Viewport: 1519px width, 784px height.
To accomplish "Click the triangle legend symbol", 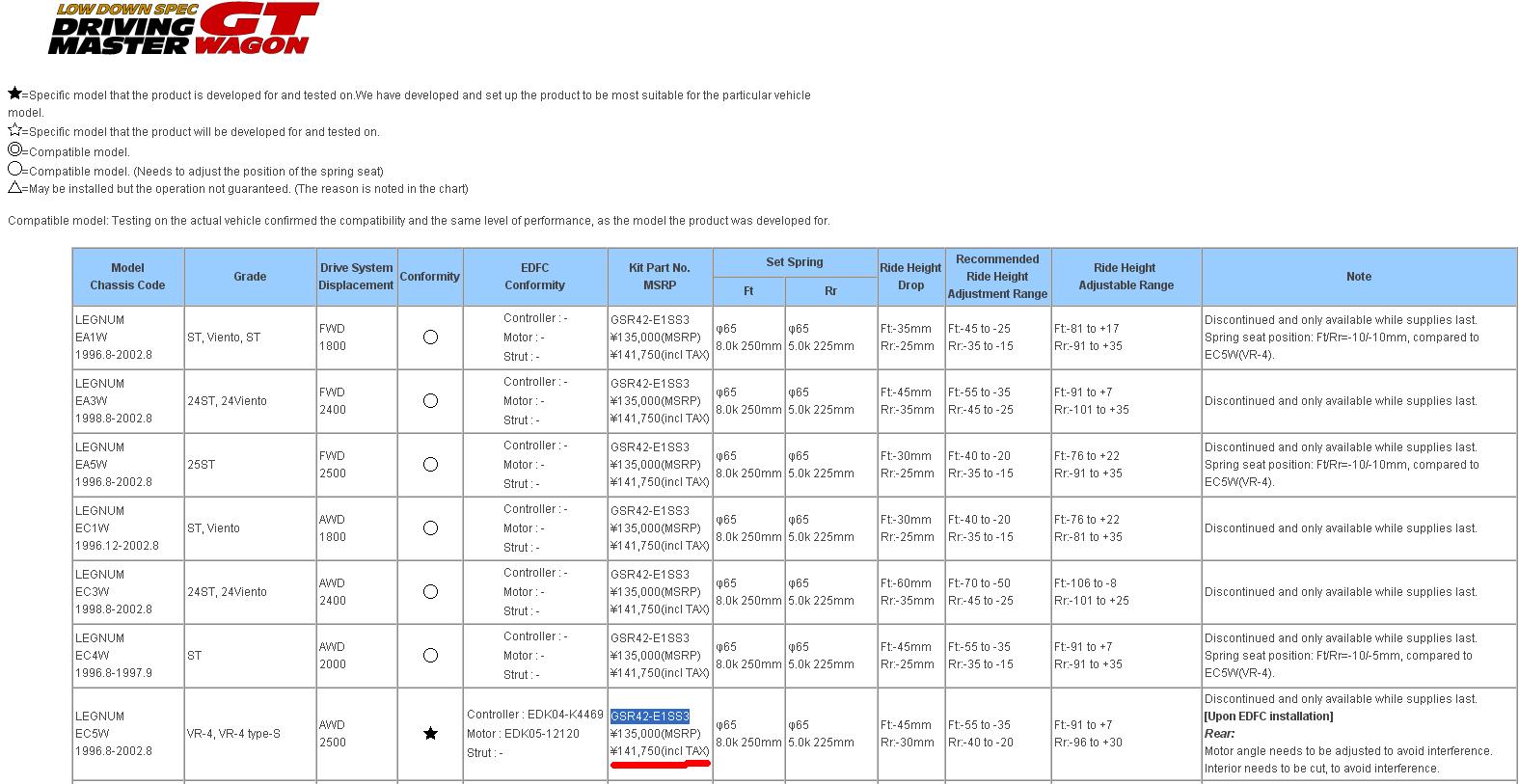I will (14, 188).
